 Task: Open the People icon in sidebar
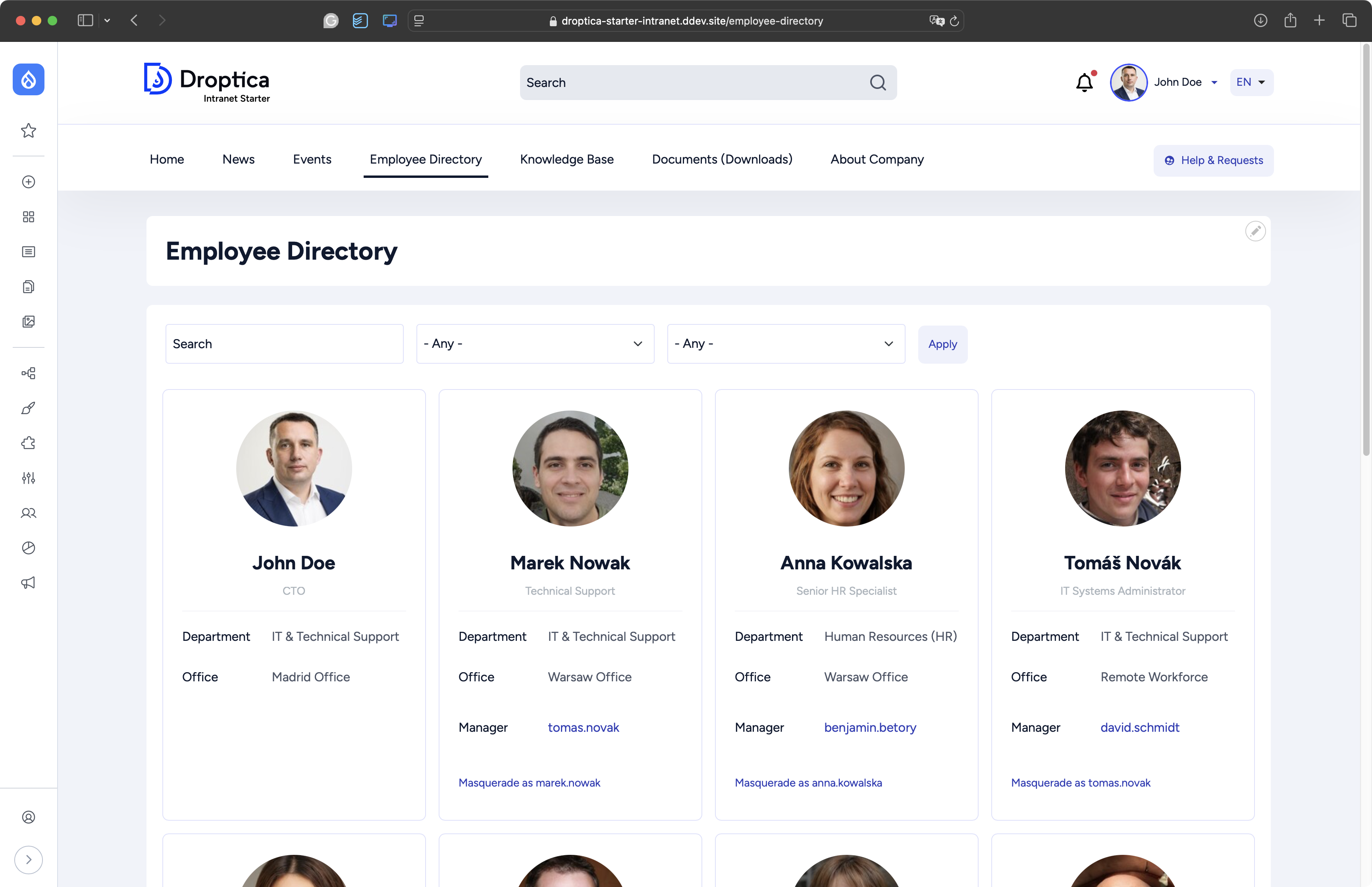click(x=28, y=513)
